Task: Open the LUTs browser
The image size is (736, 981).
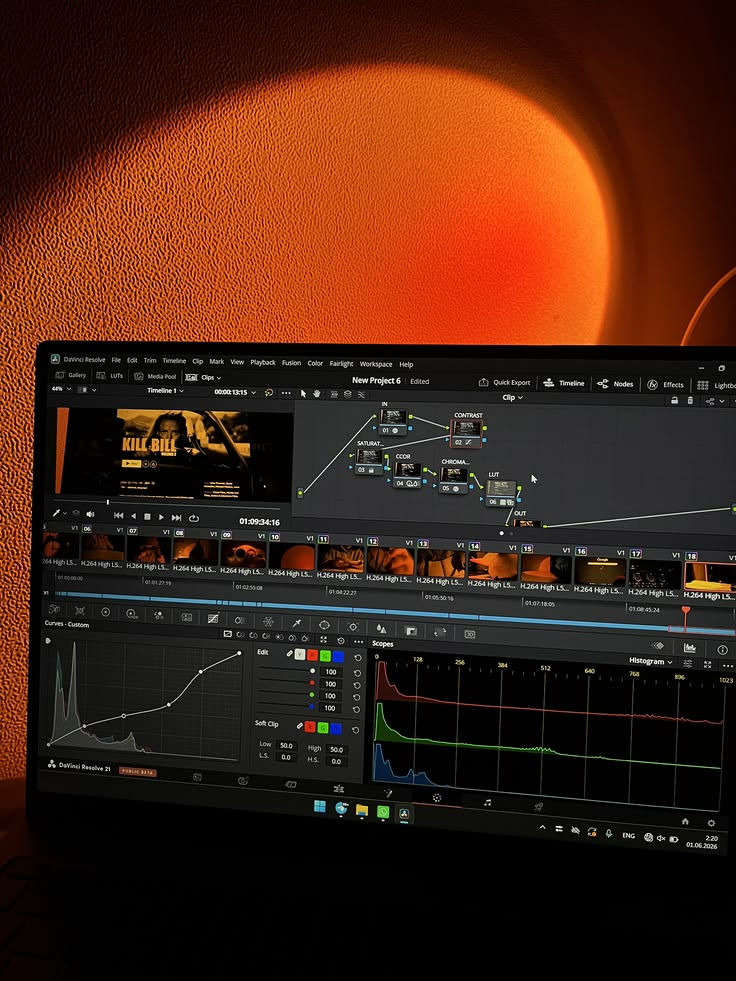Action: (x=110, y=375)
